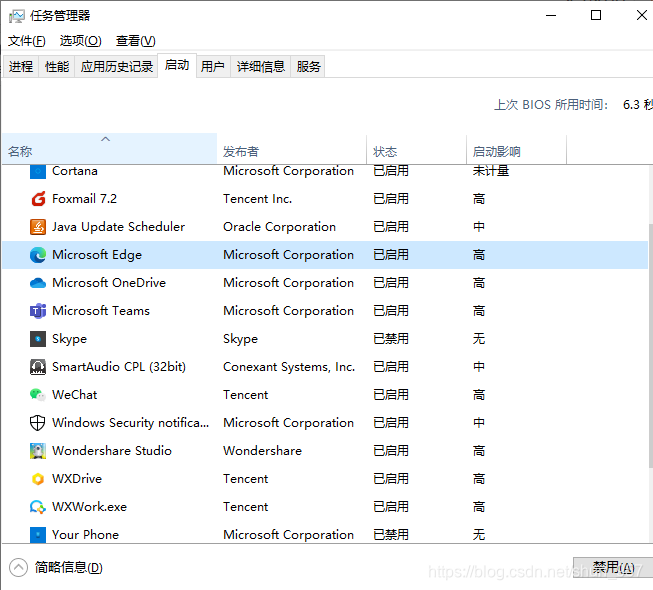This screenshot has width=653, height=590.
Task: Select the Foxmail 7.2 row name
Action: pos(85,199)
